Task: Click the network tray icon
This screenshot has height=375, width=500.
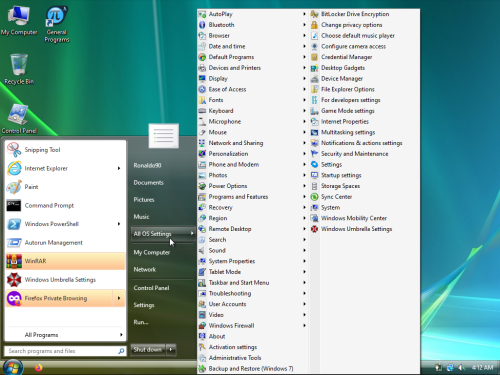Action: point(450,367)
